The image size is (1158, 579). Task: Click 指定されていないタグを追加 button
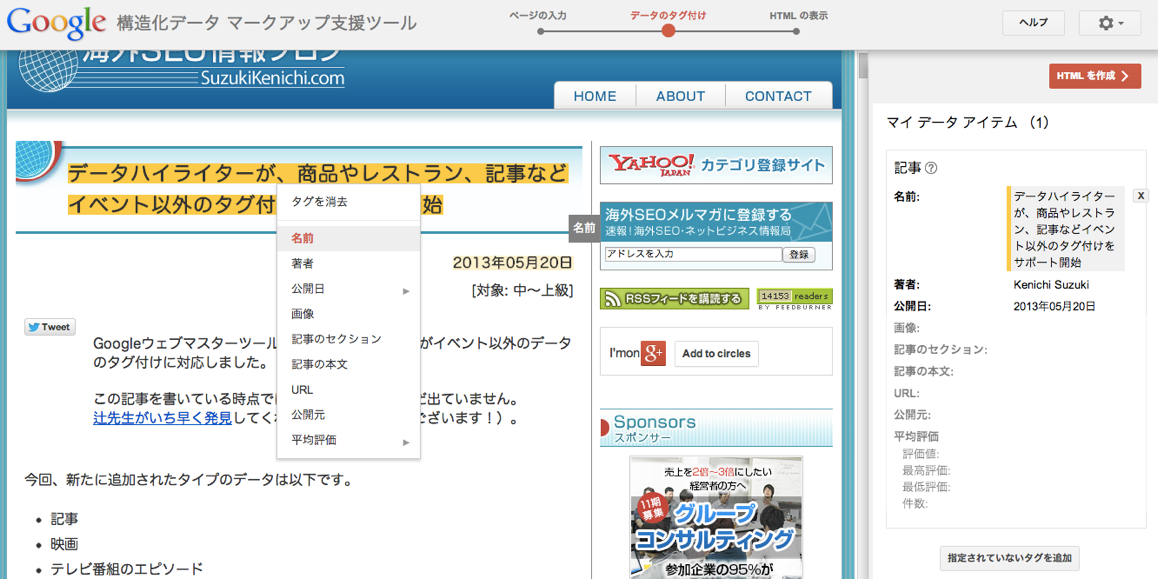click(1010, 558)
